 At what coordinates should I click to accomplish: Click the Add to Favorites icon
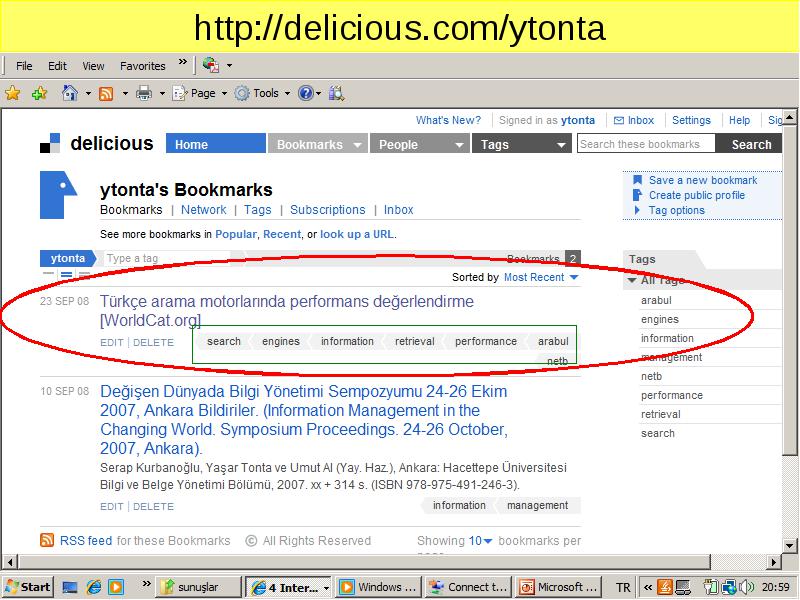39,93
